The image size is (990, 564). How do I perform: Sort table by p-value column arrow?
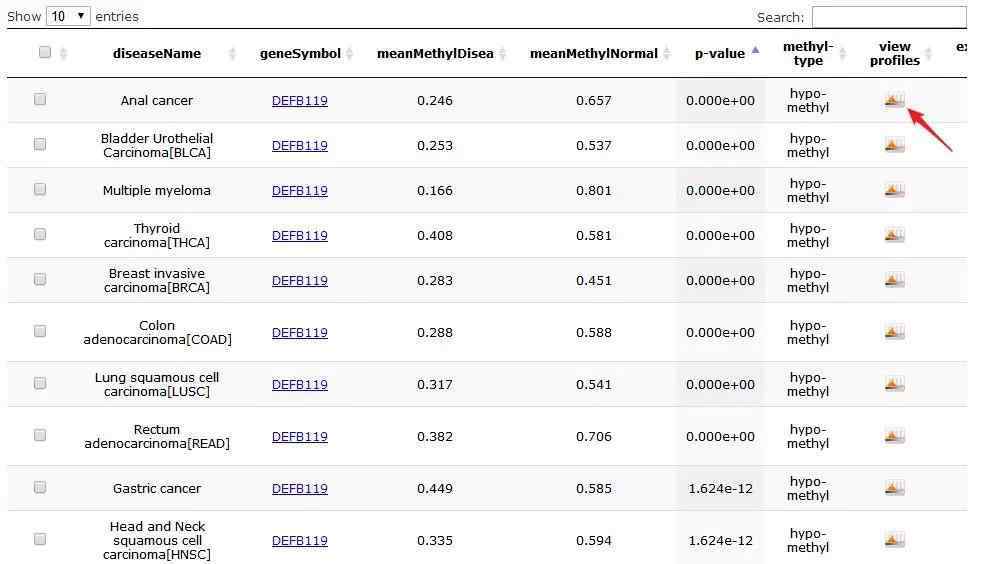[x=755, y=51]
